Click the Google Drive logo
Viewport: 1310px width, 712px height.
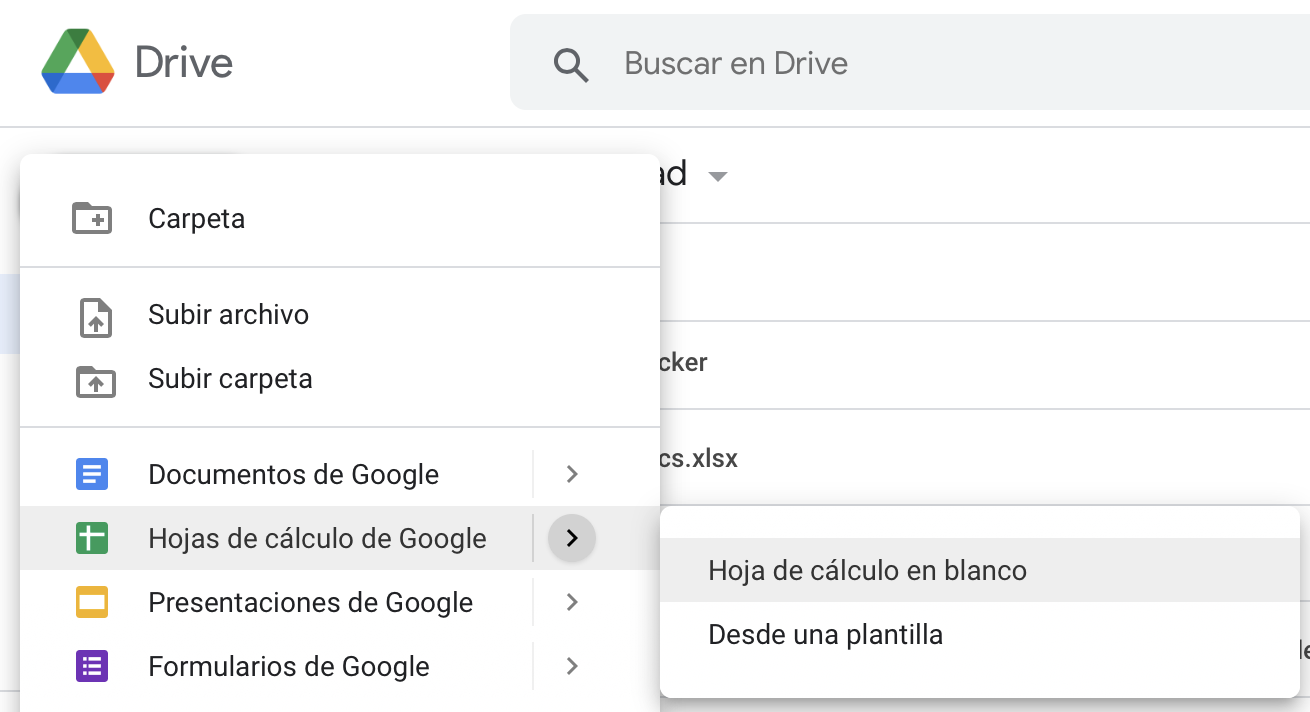78,62
